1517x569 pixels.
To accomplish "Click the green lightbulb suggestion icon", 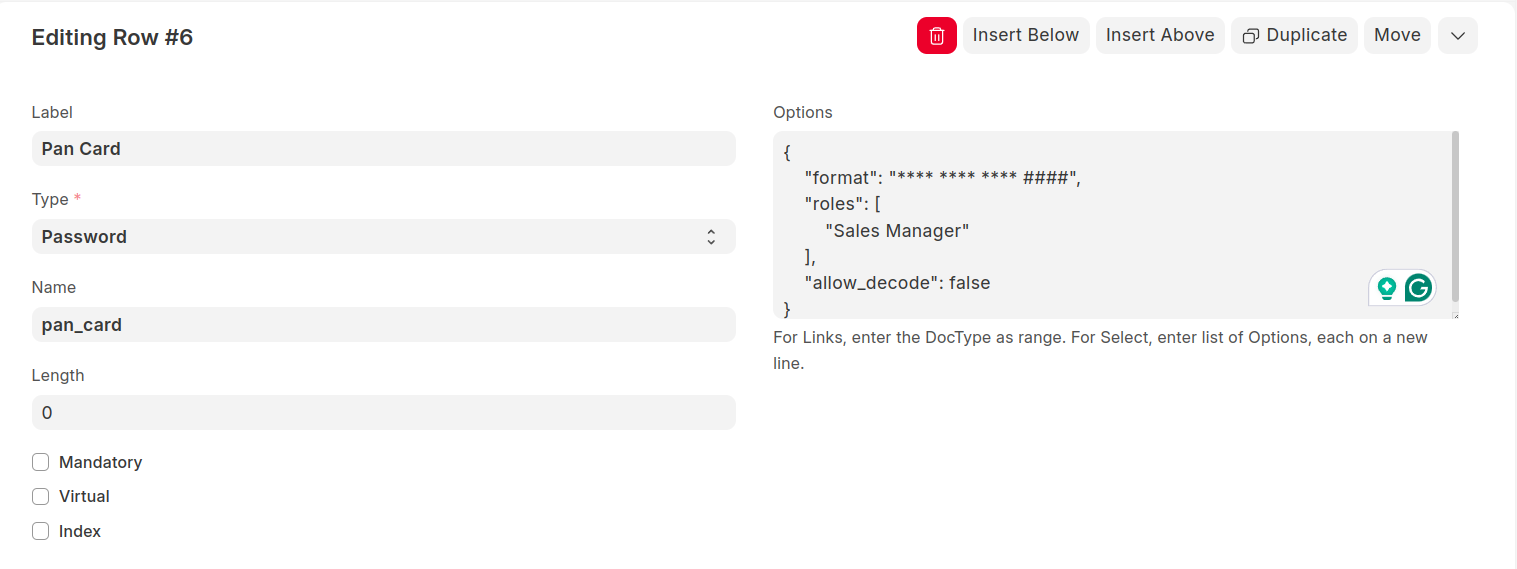I will click(1386, 288).
